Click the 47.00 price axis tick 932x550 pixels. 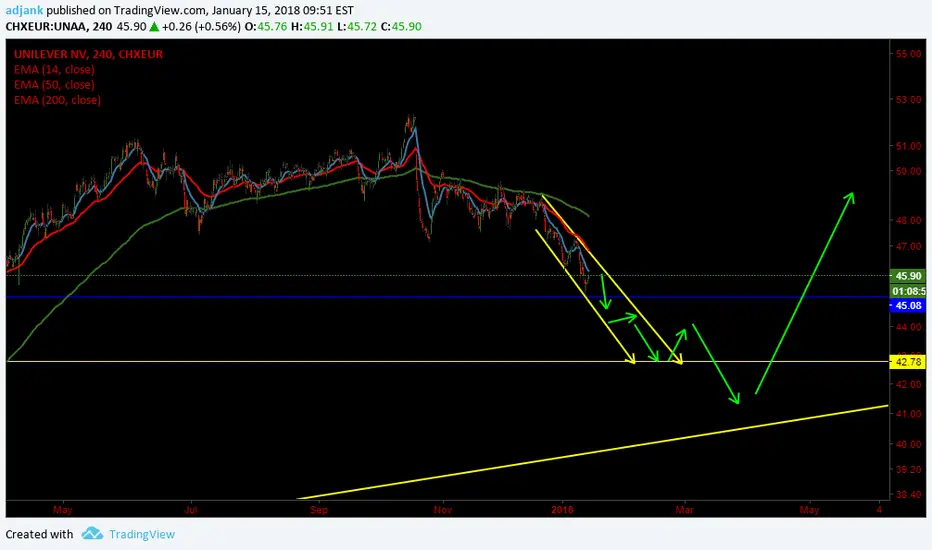[x=908, y=246]
